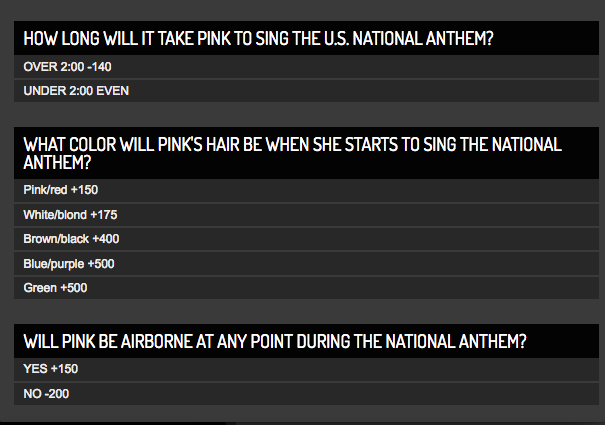Select the OVER 2:00 -140 option
The image size is (605, 425).
coord(306,67)
